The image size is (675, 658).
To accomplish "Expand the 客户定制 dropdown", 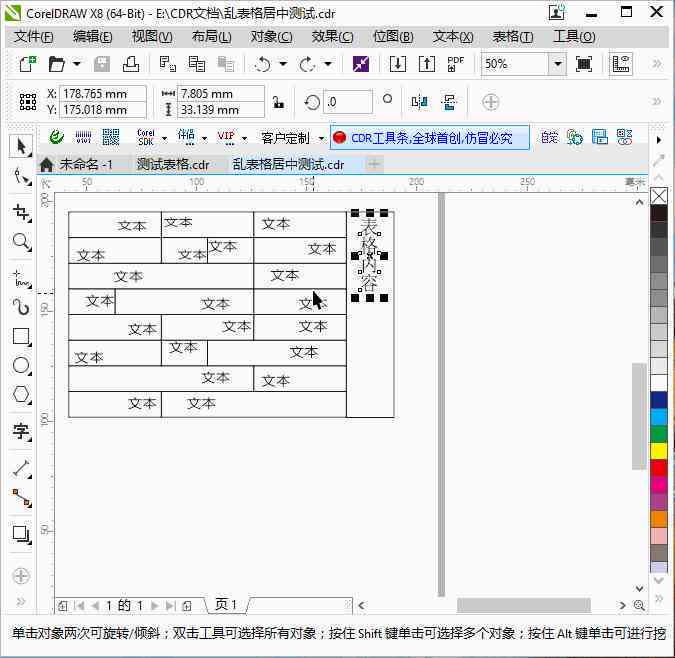I will pyautogui.click(x=321, y=139).
